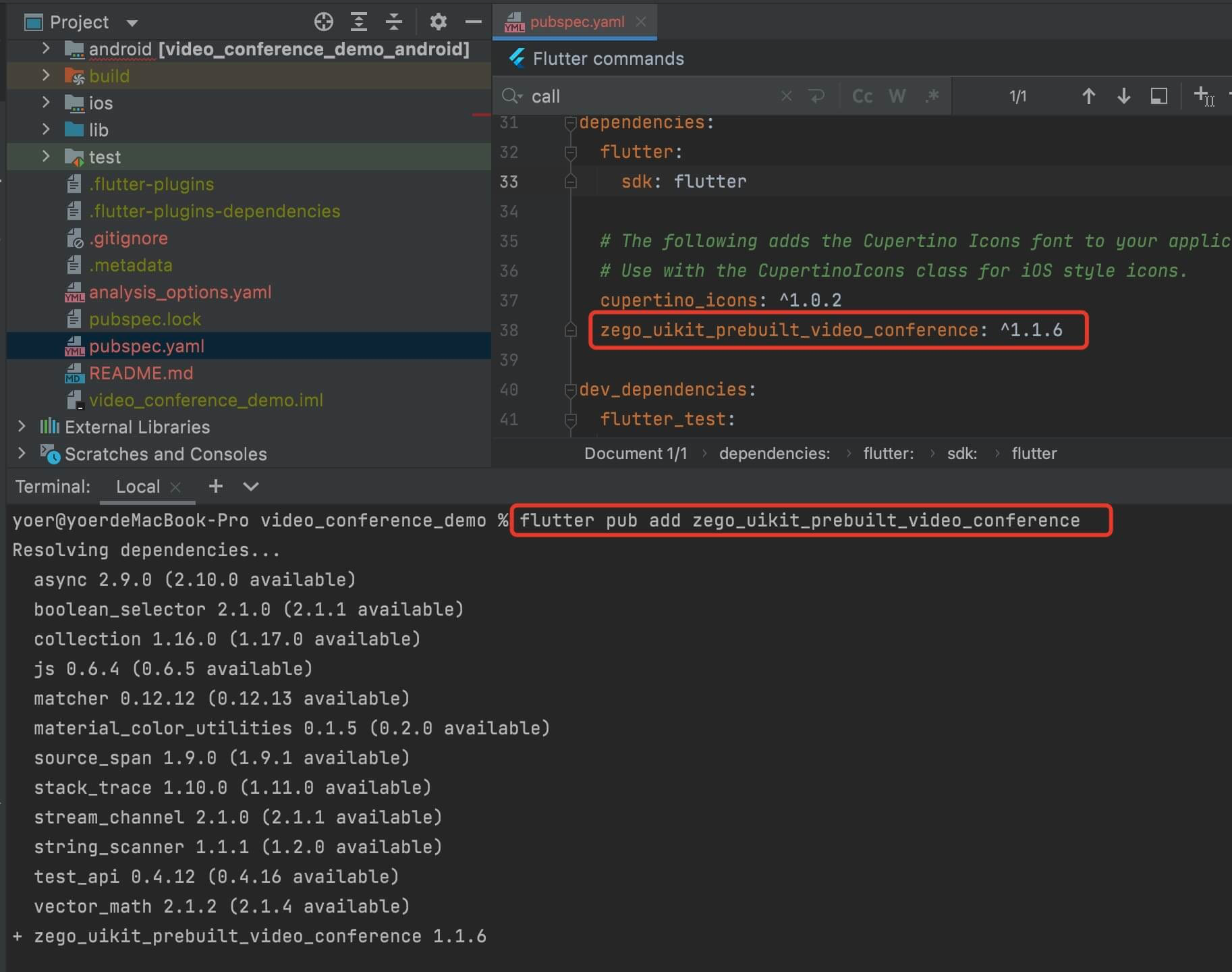Open pubspec.lock in the project tree
The height and width of the screenshot is (972, 1232).
point(145,319)
